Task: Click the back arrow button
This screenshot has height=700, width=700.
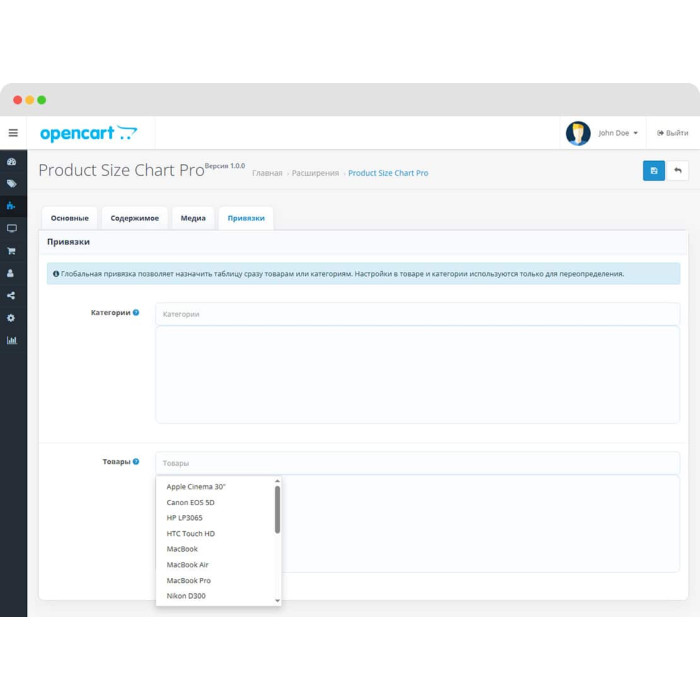Action: (x=678, y=171)
